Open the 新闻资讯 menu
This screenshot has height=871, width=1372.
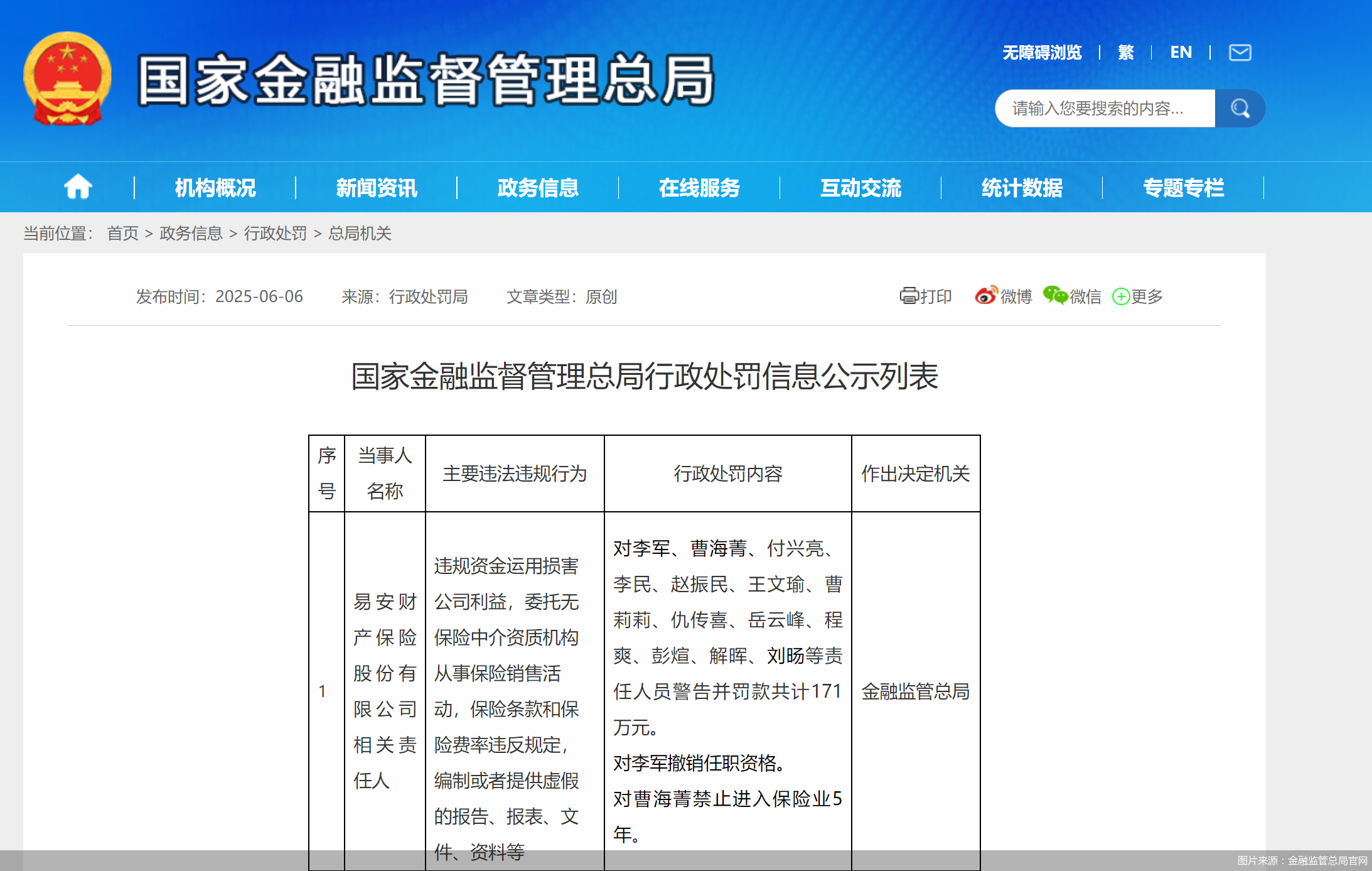377,188
